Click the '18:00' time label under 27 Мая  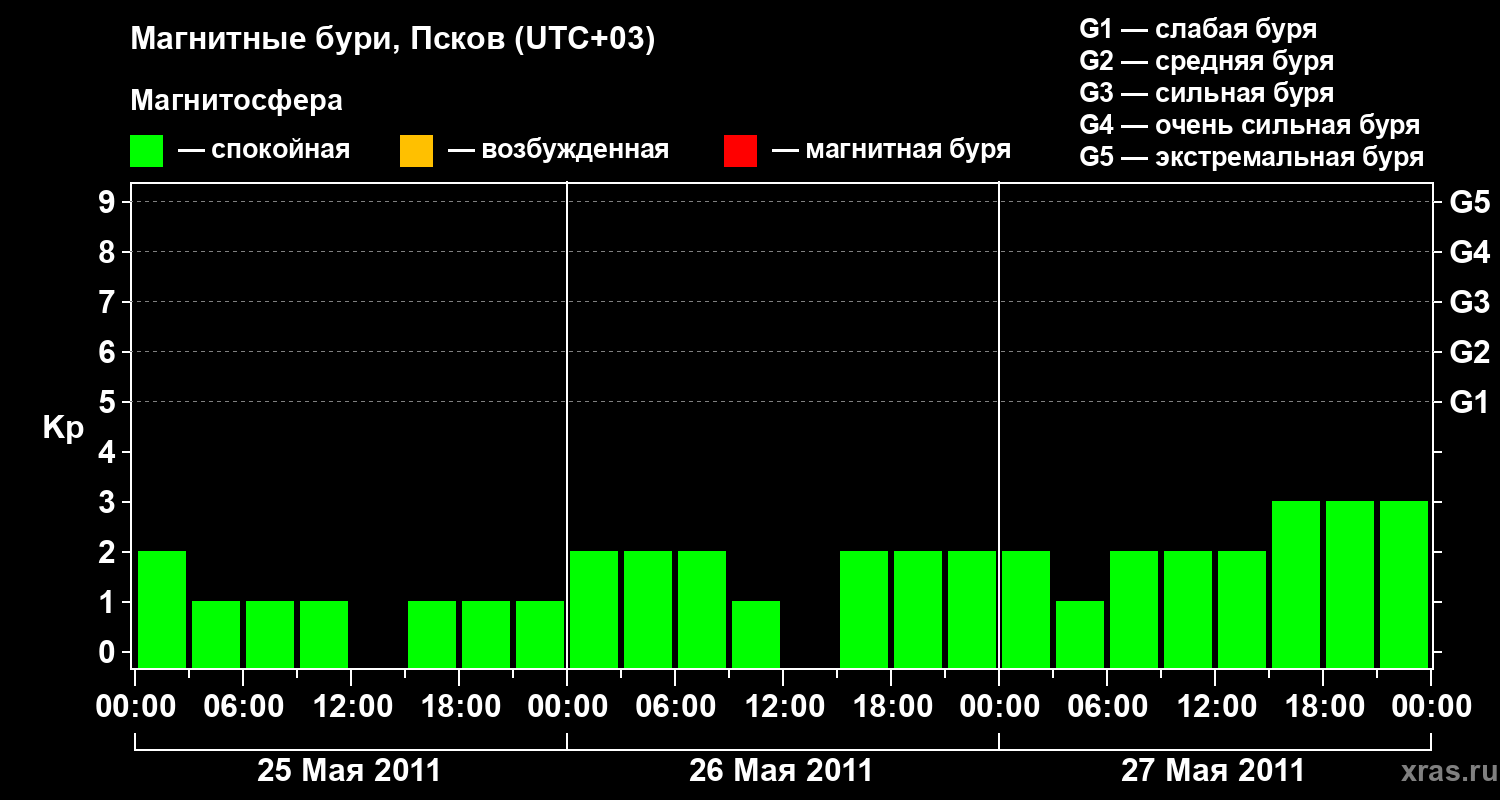(1323, 707)
